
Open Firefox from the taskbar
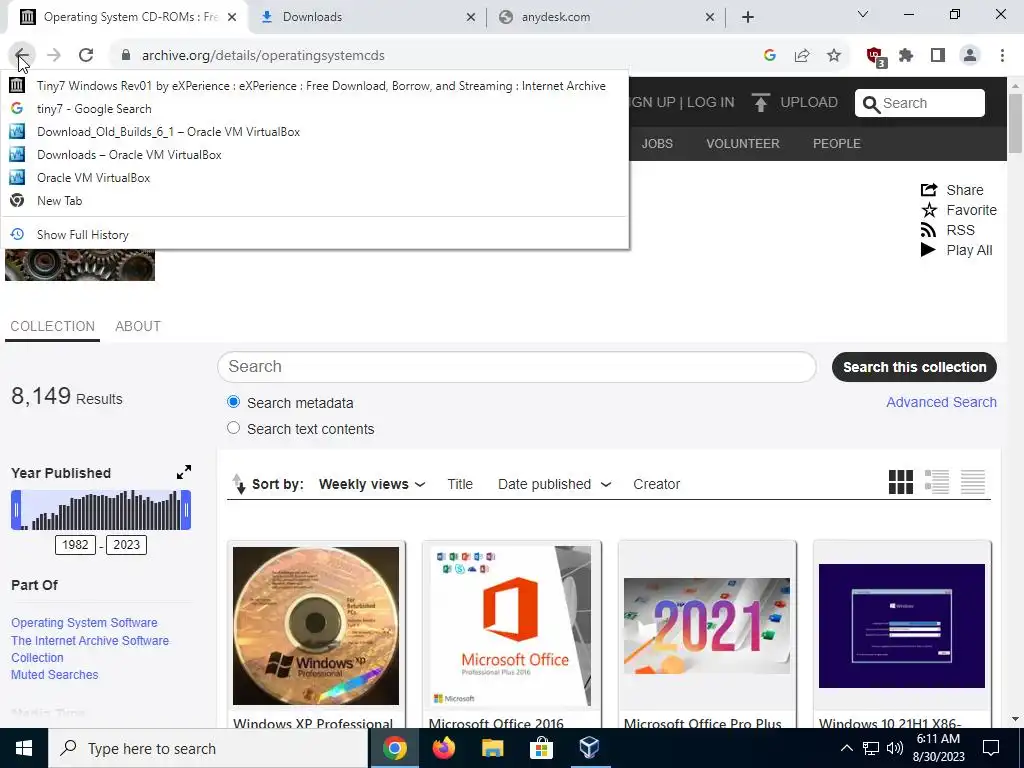pyautogui.click(x=444, y=748)
